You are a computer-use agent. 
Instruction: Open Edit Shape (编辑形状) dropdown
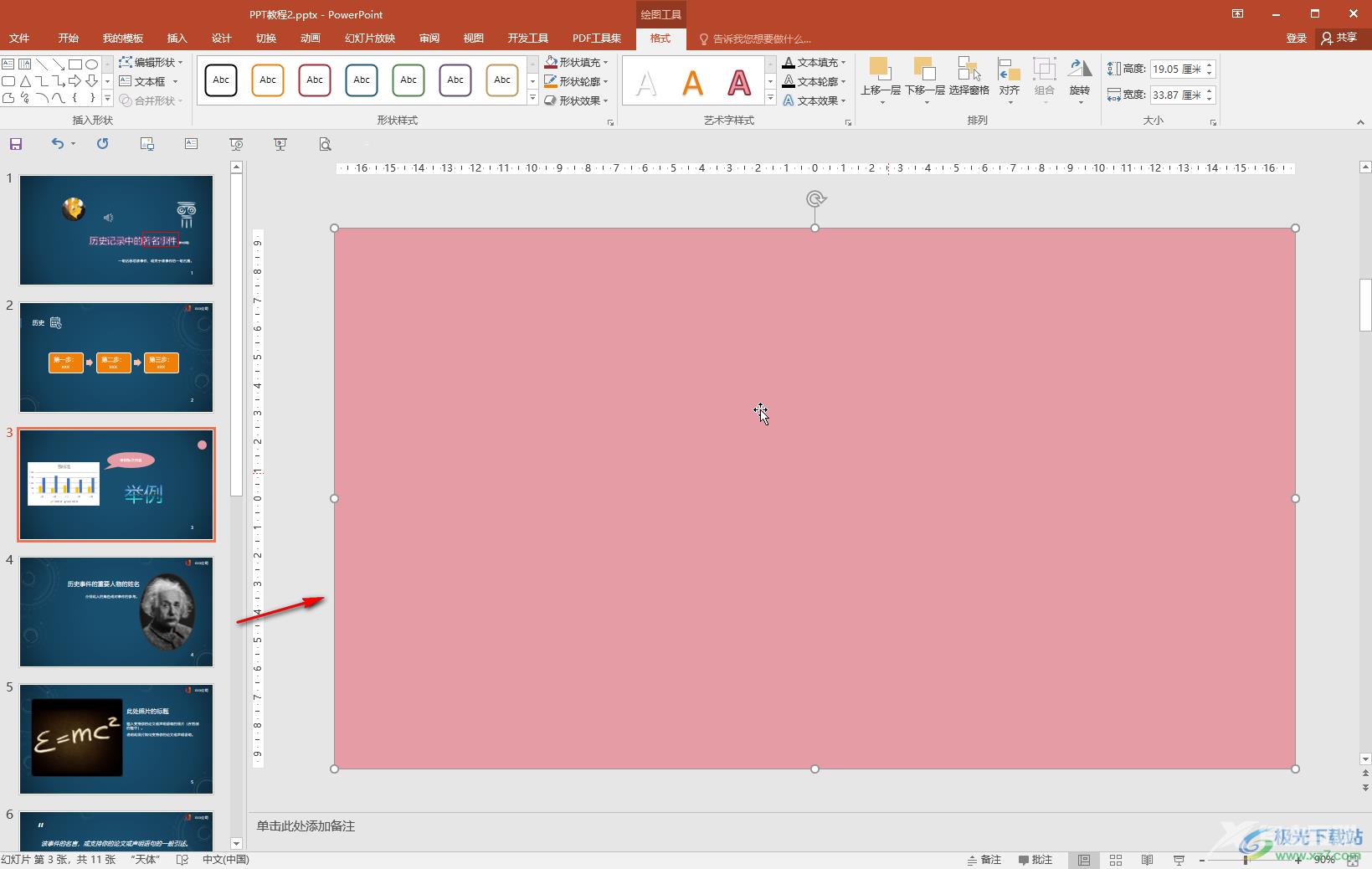151,63
